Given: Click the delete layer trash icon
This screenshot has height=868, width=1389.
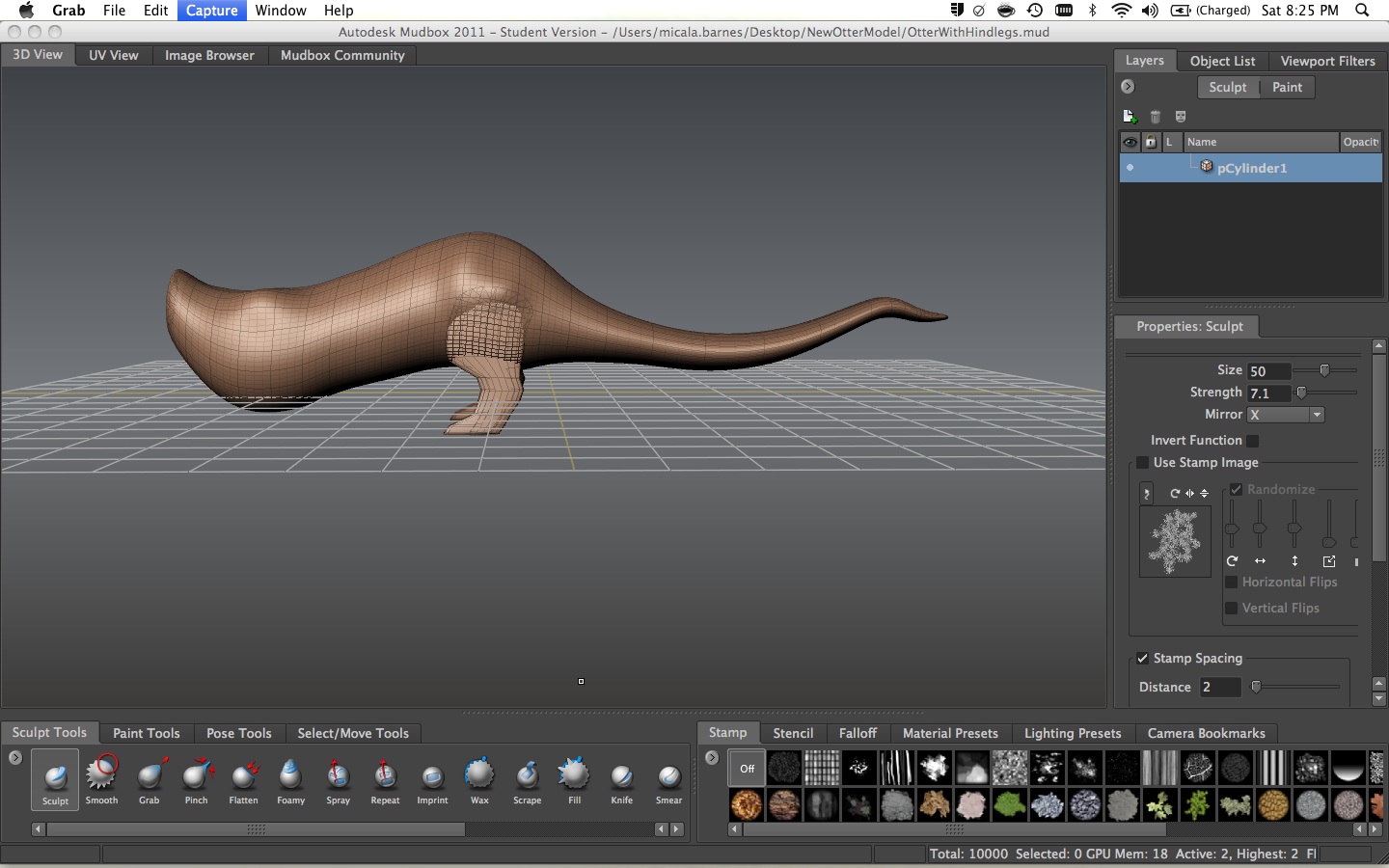Looking at the screenshot, I should click(1155, 117).
